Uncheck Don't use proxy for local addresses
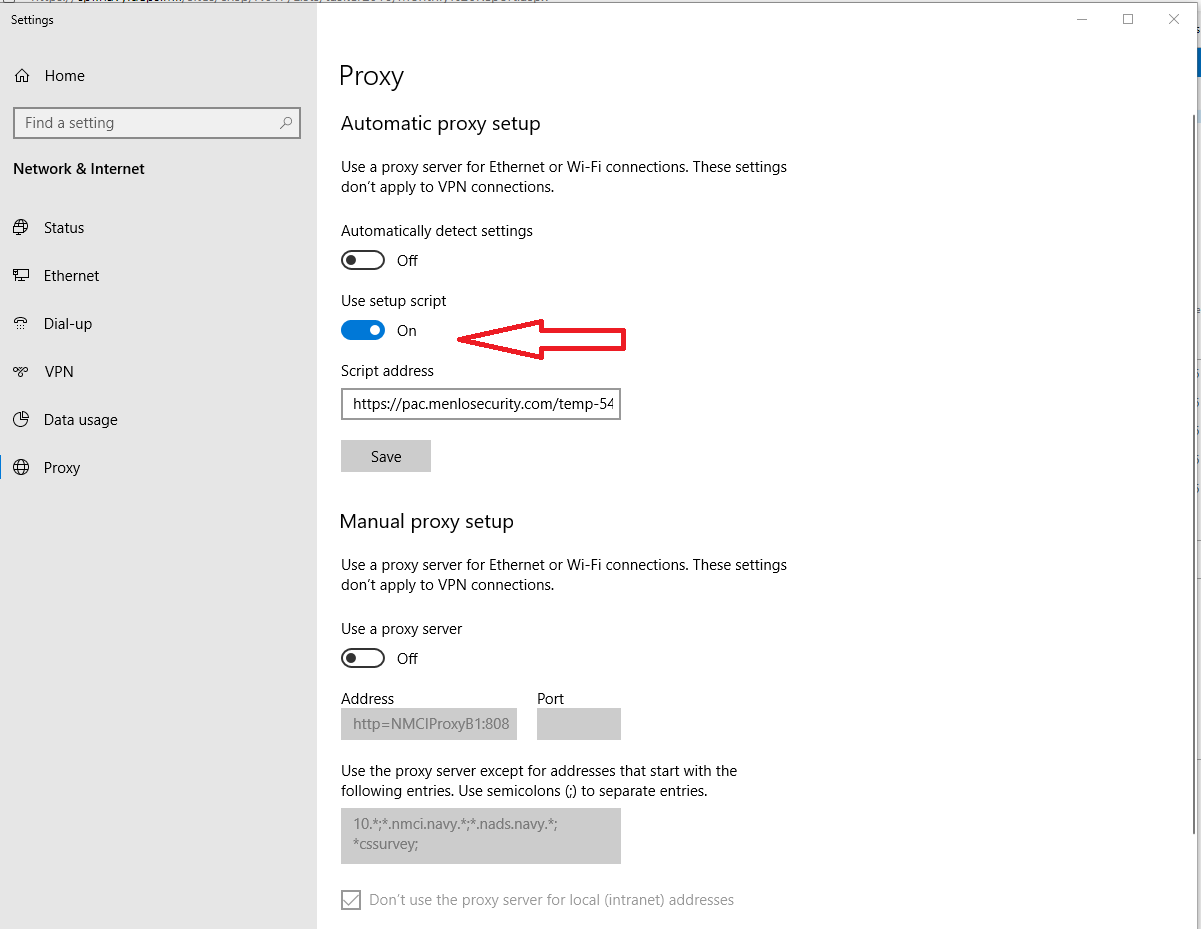 tap(351, 900)
